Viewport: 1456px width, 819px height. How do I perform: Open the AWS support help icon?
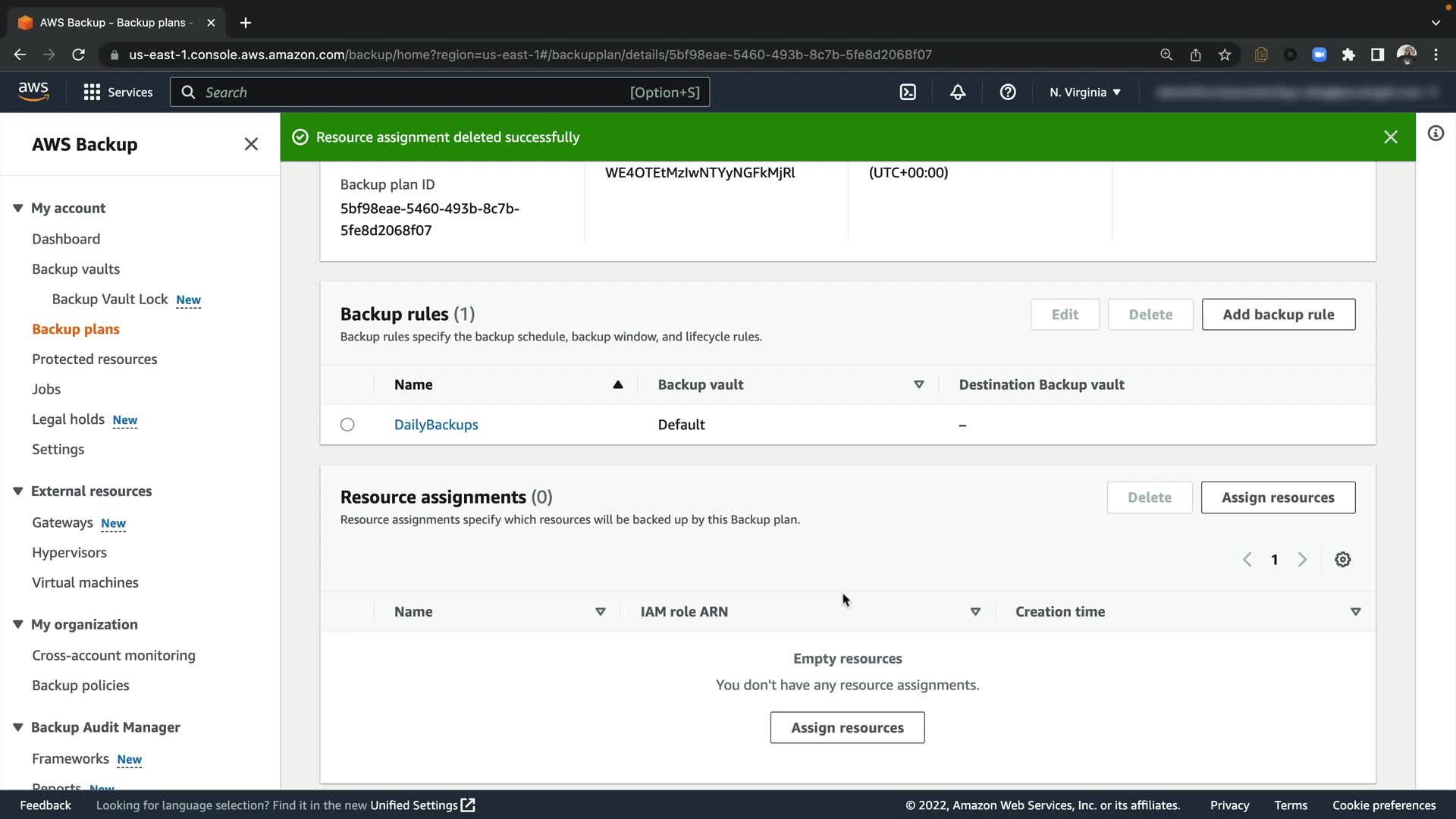click(1008, 93)
